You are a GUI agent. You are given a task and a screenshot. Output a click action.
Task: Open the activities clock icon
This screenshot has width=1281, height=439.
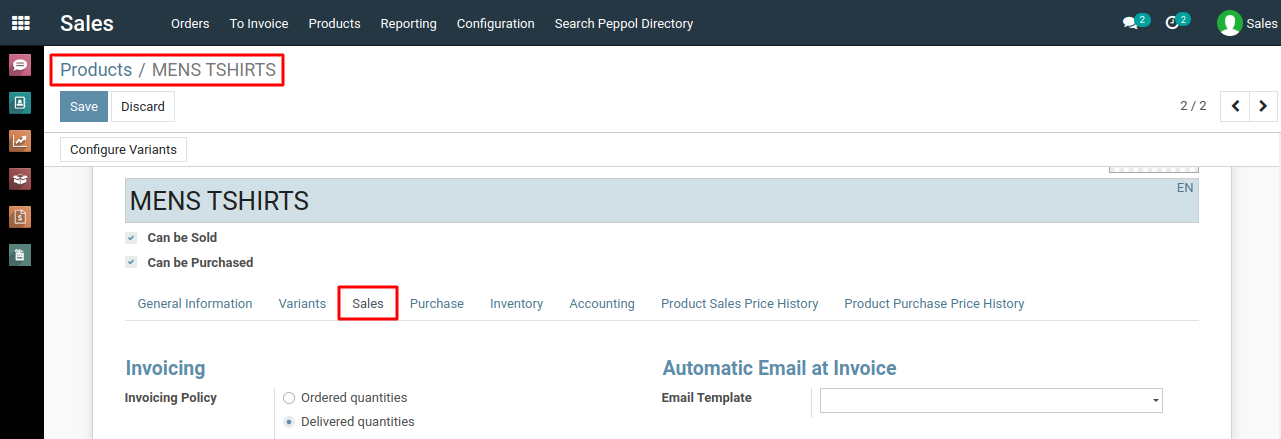tap(1177, 22)
